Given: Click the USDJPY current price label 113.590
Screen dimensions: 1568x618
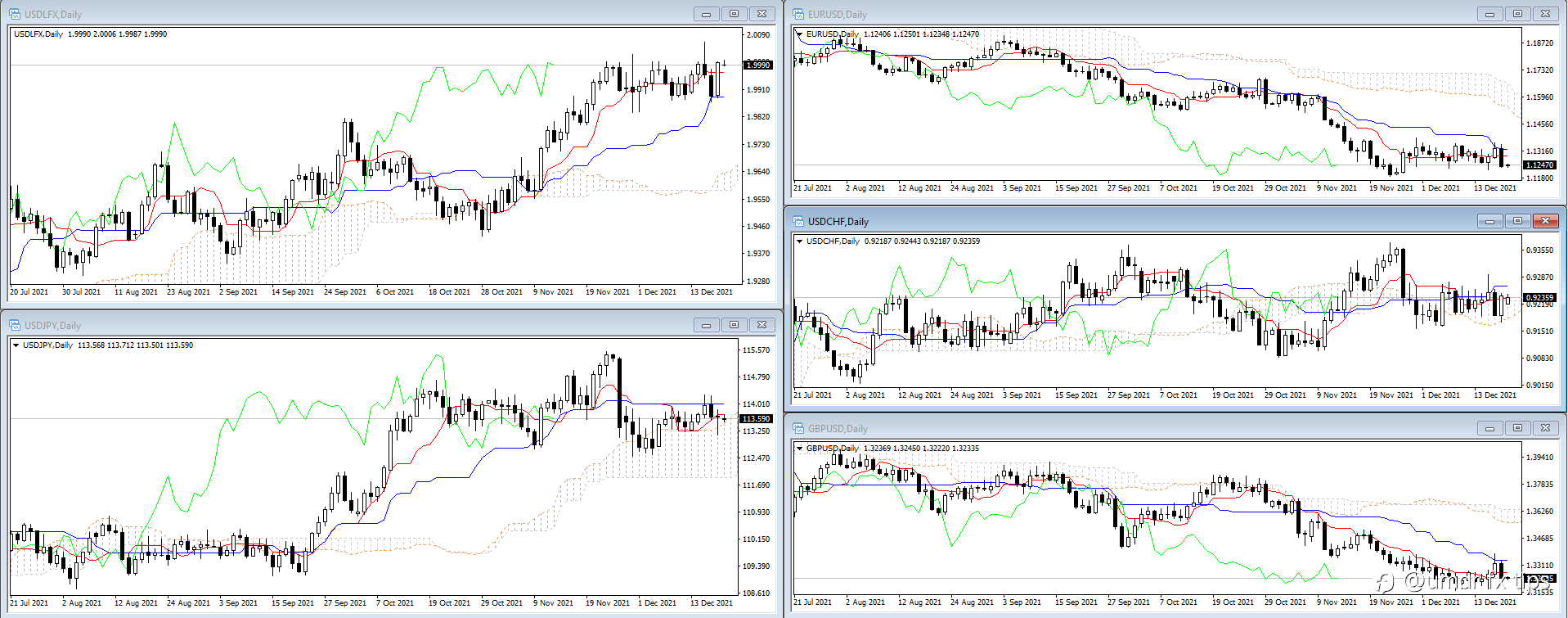Looking at the screenshot, I should click(756, 418).
